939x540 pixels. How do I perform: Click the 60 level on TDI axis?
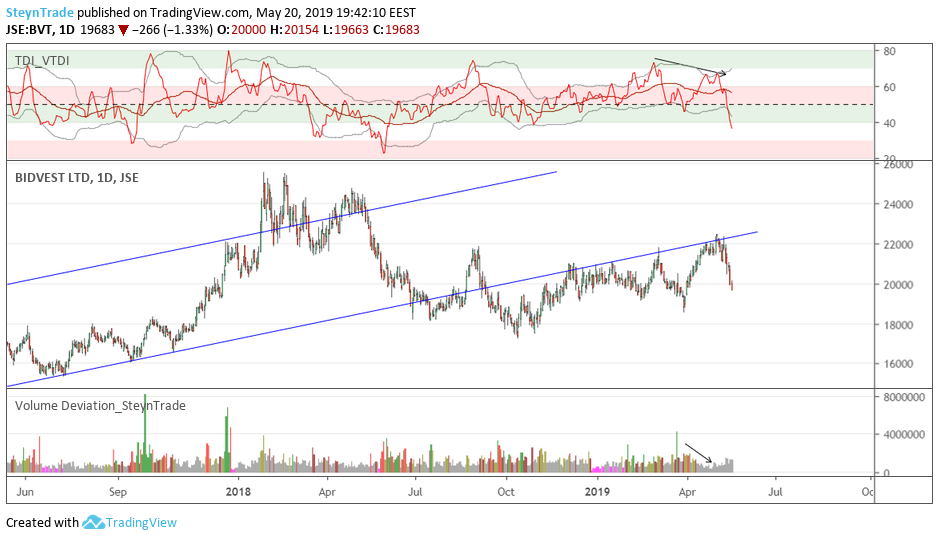(x=889, y=87)
